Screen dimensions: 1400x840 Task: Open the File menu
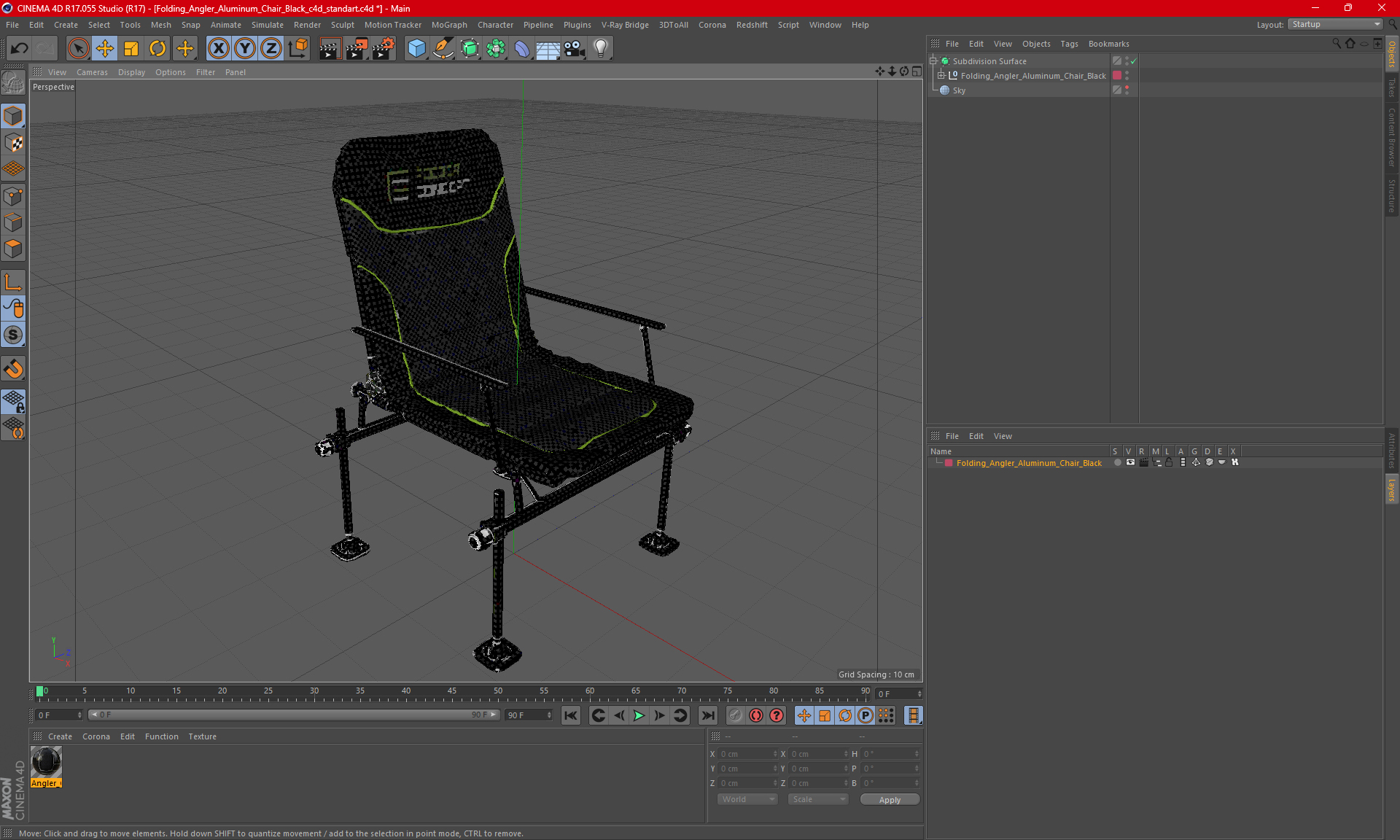(x=12, y=25)
